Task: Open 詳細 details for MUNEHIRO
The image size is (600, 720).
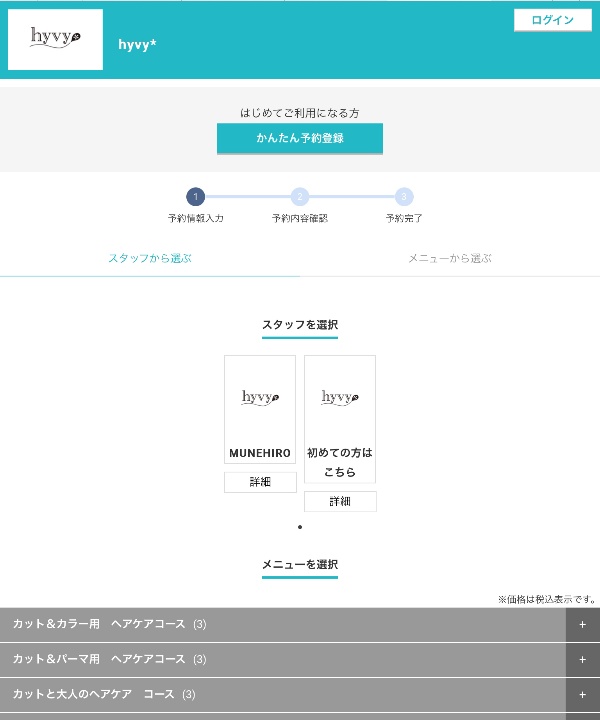Action: click(x=260, y=482)
